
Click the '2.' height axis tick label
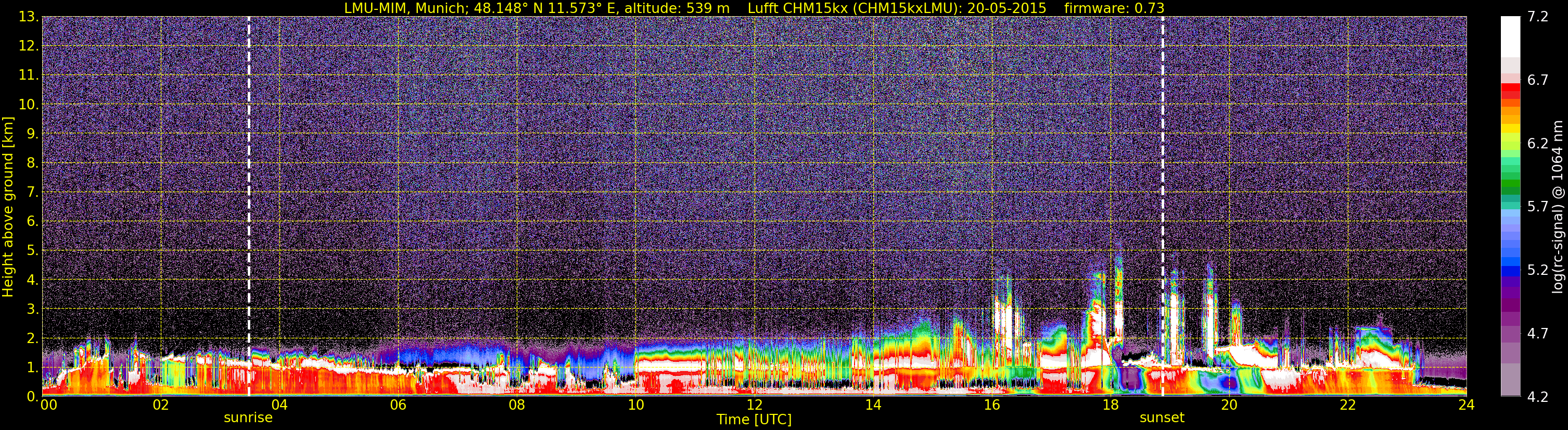32,338
